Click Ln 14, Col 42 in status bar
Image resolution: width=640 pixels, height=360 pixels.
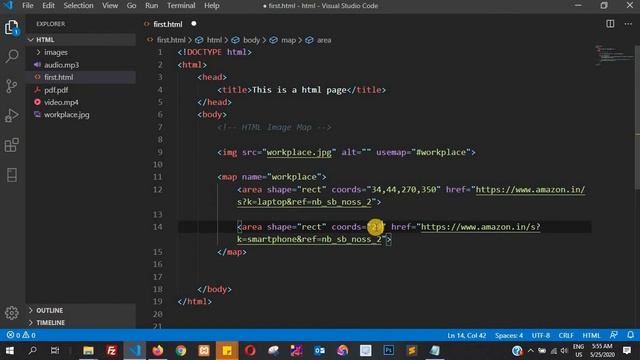pyautogui.click(x=467, y=335)
